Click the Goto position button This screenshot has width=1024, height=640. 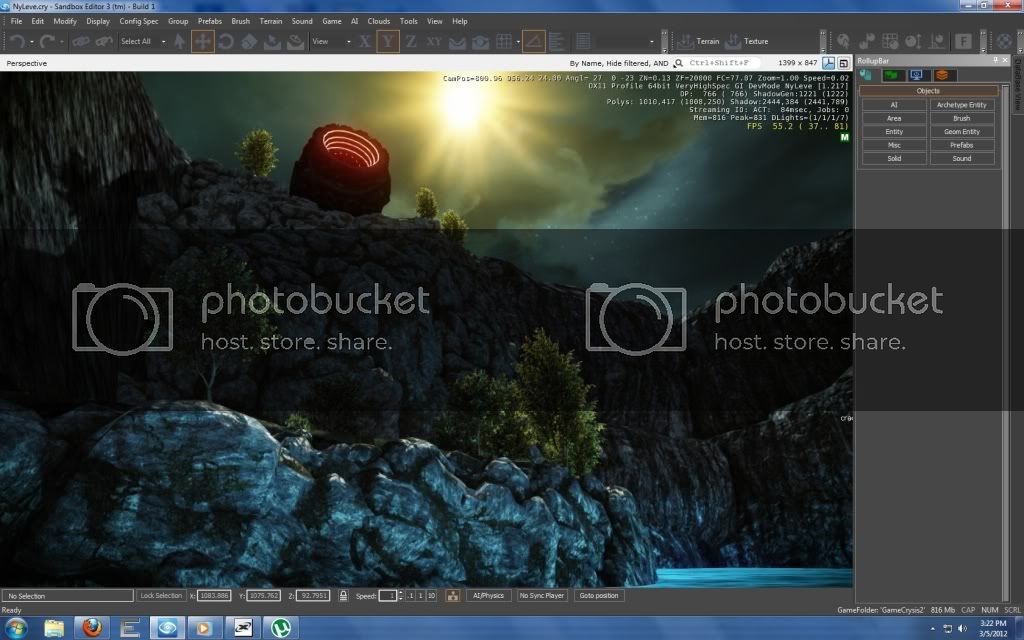pos(599,596)
